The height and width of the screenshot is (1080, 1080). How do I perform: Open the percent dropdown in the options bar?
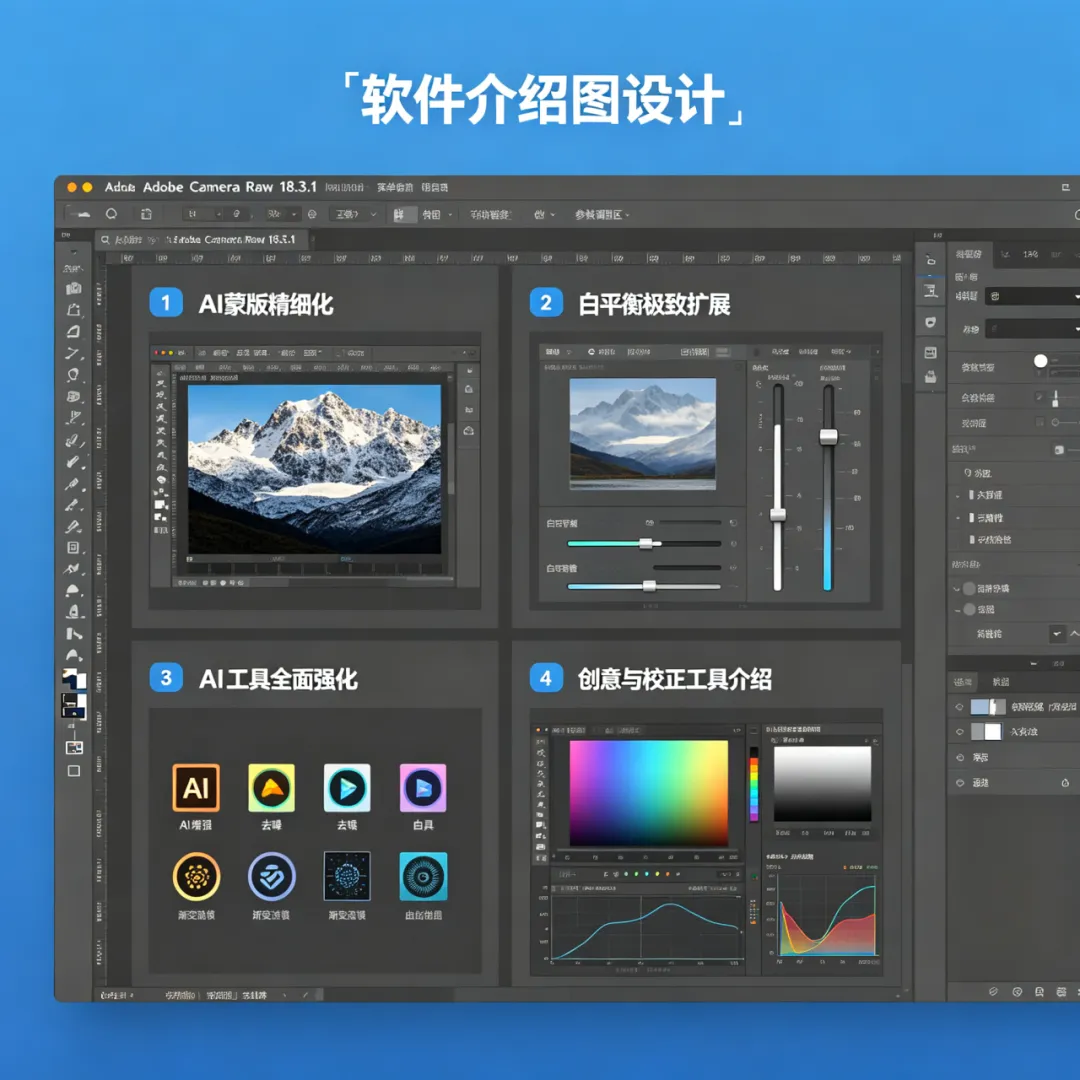click(283, 214)
